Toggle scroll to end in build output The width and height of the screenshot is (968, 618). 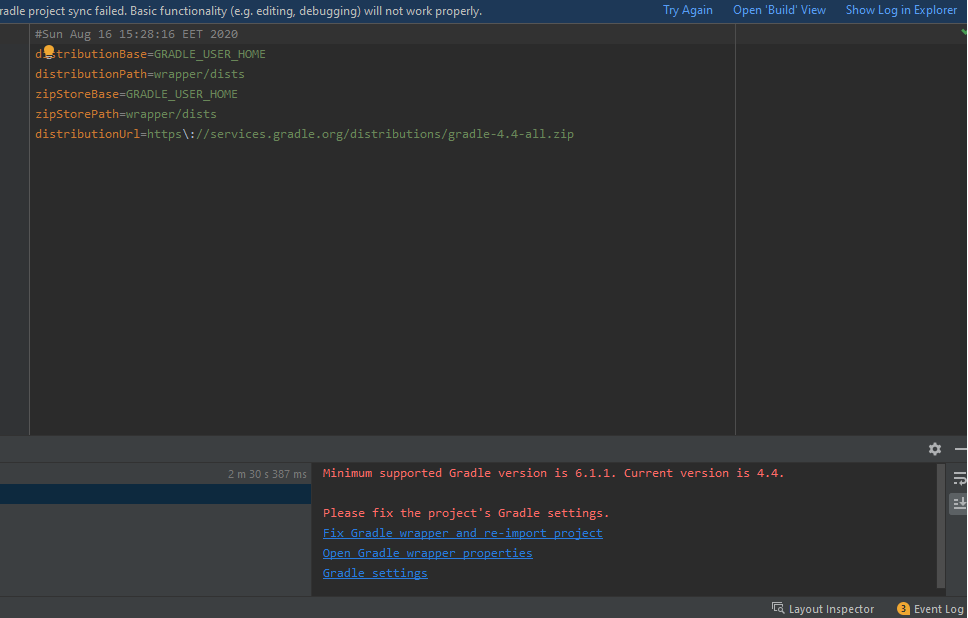(x=959, y=504)
